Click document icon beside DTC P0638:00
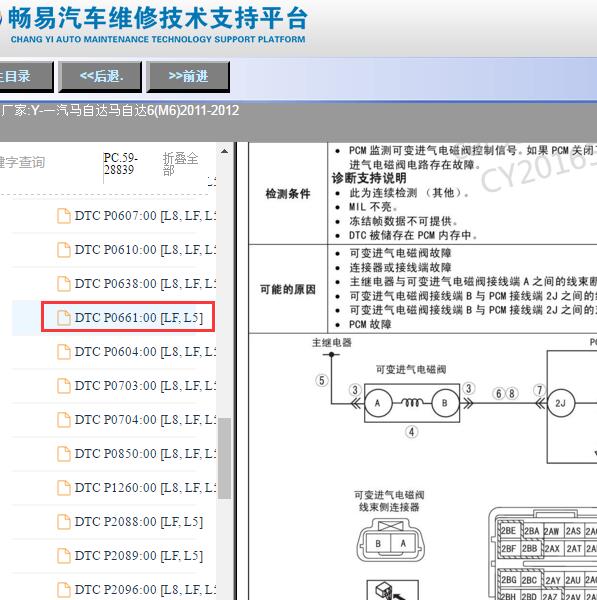This screenshot has height=600, width=597. pos(64,284)
